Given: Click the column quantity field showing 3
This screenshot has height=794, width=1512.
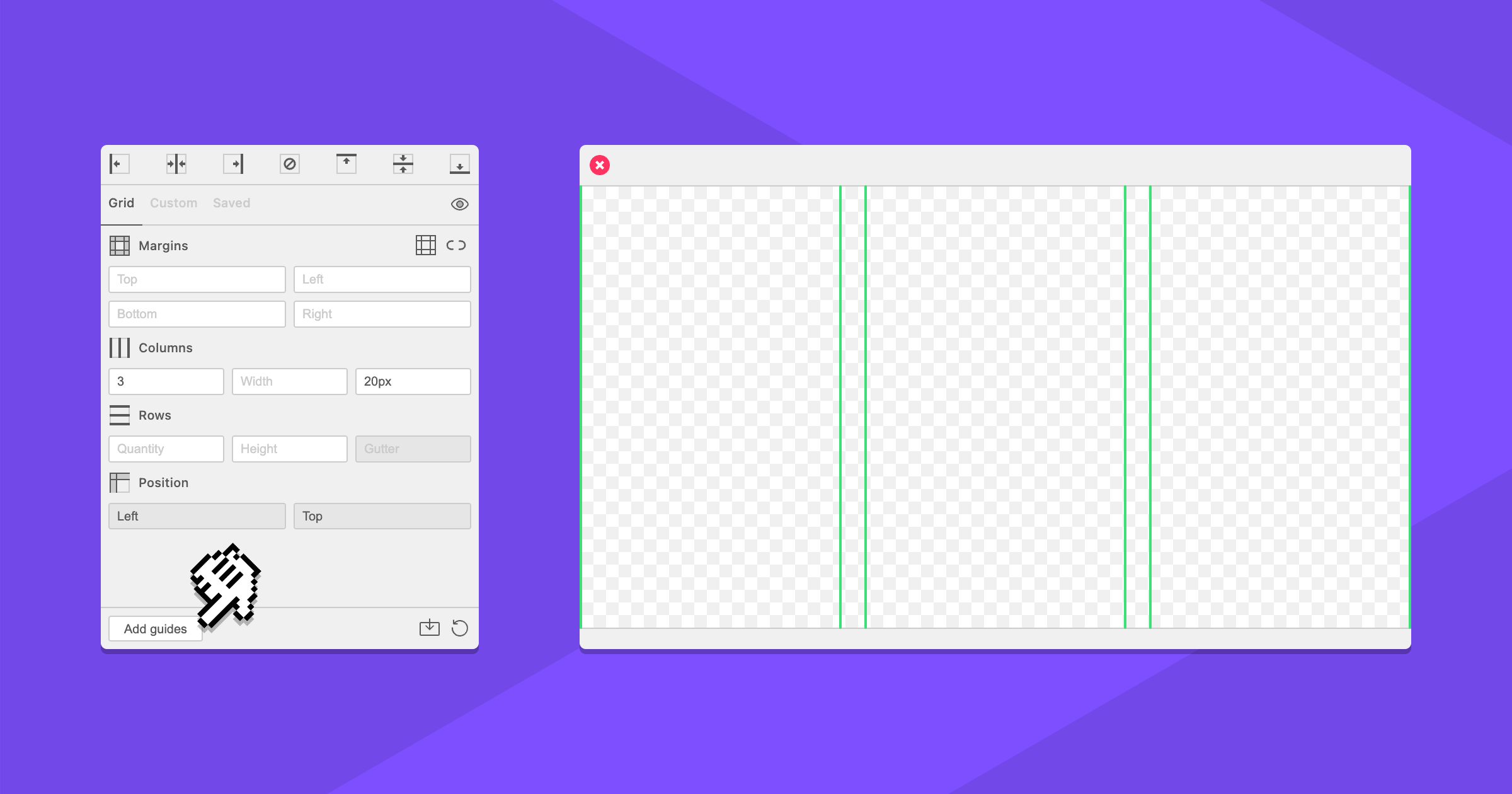Looking at the screenshot, I should tap(166, 381).
